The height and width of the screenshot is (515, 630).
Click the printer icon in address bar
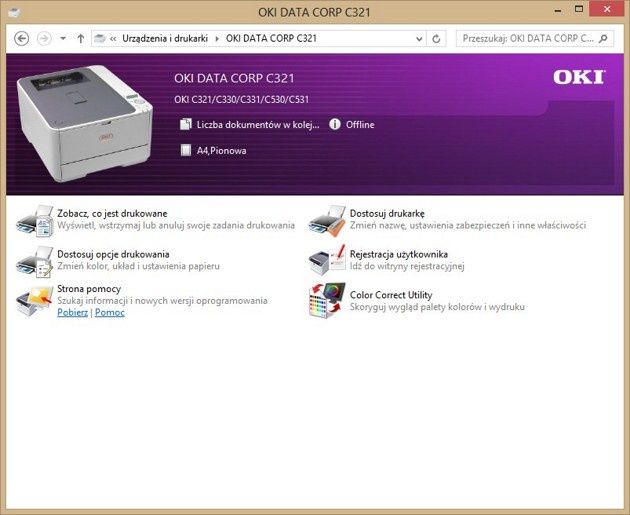tap(99, 39)
